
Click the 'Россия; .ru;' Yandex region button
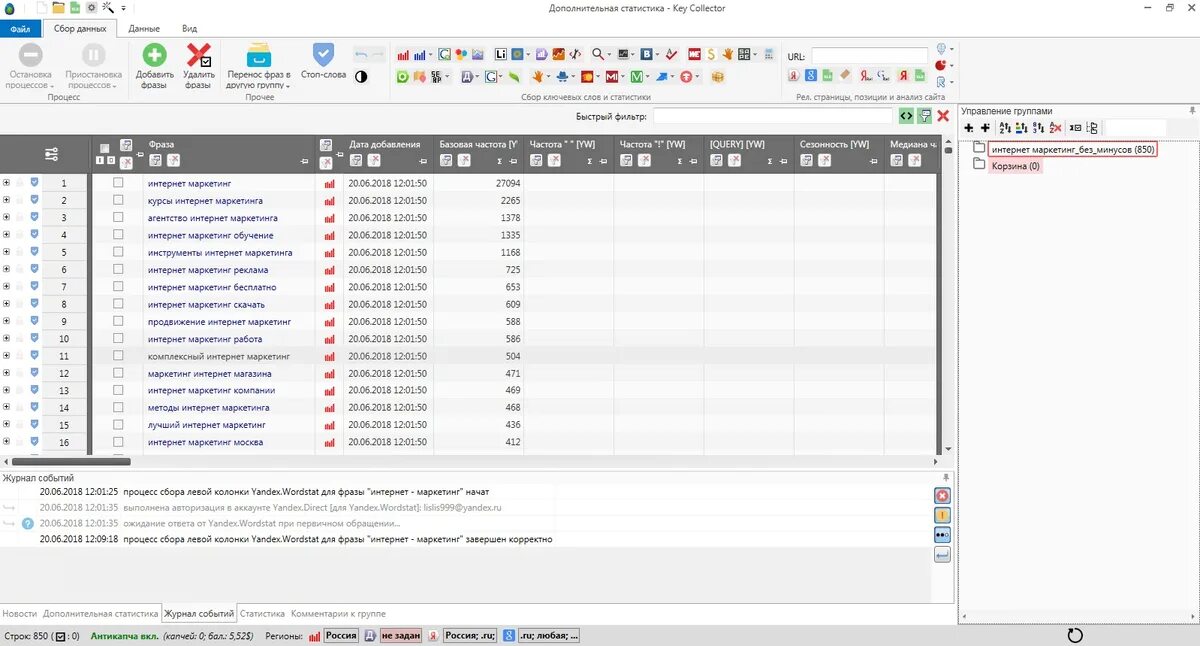(469, 636)
